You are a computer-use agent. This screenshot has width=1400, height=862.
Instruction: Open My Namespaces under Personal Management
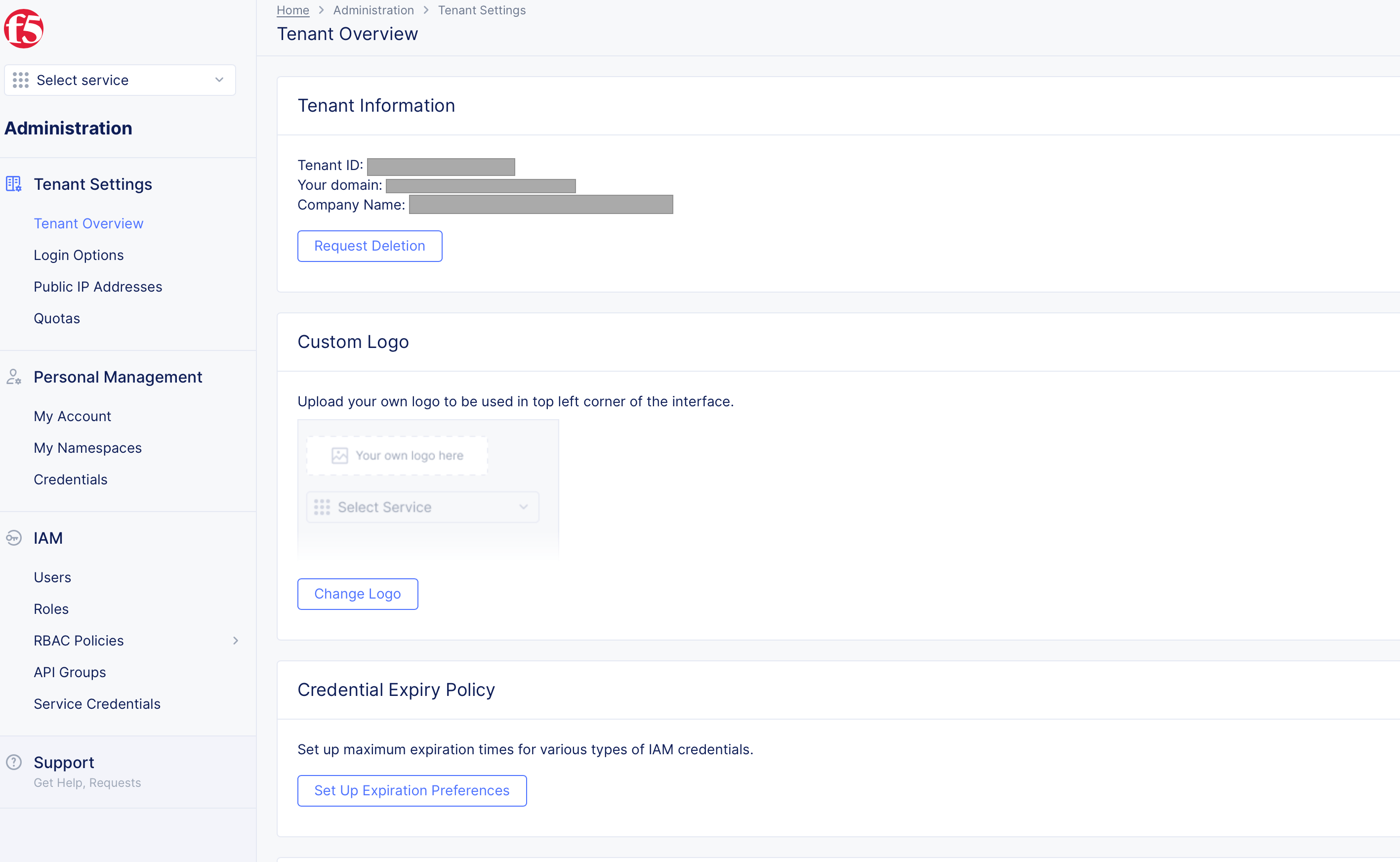click(x=88, y=447)
